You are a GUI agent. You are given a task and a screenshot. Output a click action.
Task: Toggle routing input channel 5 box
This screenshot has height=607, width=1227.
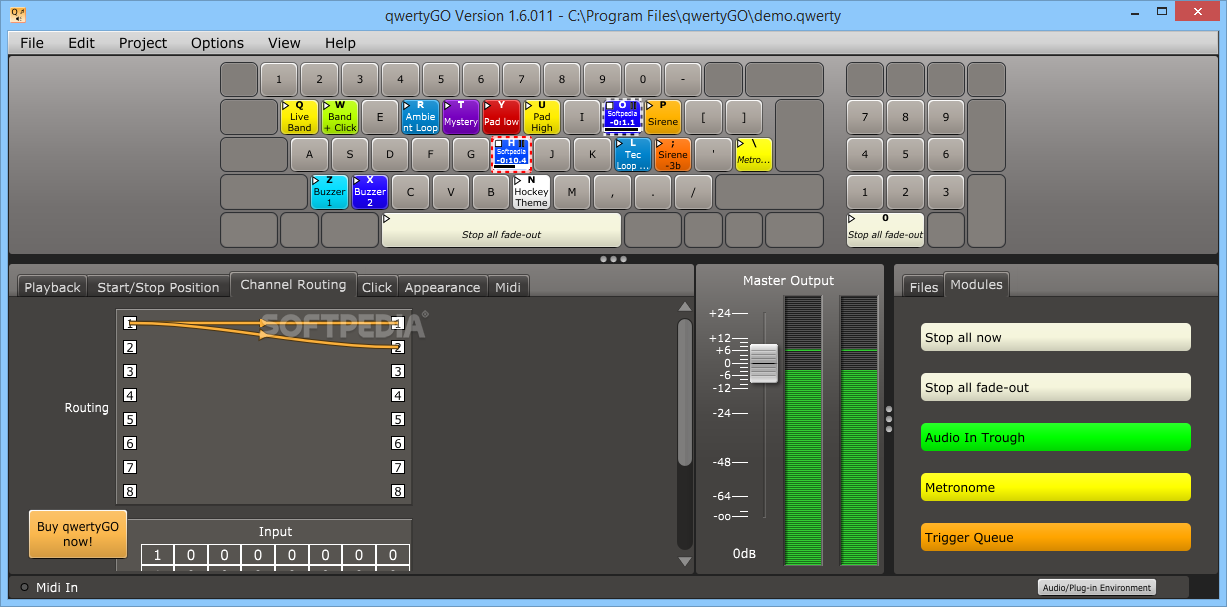pos(130,419)
